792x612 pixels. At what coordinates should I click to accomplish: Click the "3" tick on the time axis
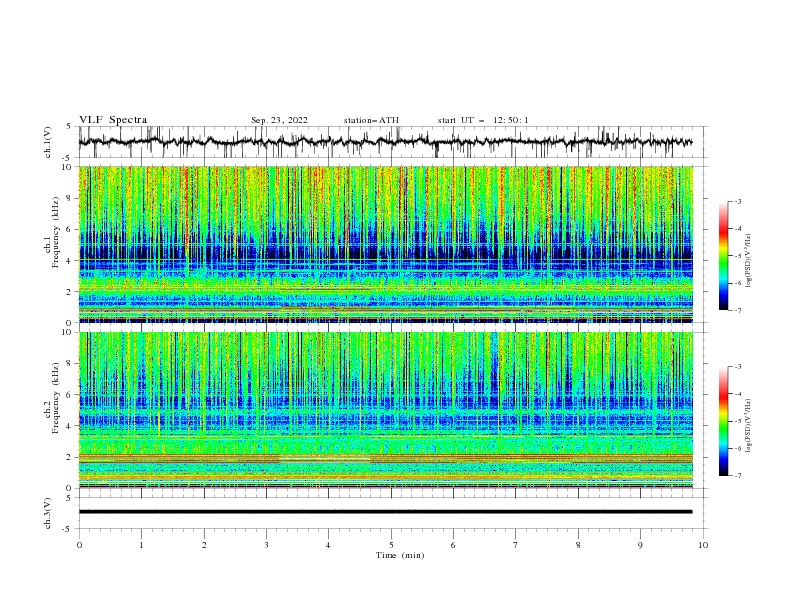coord(266,545)
